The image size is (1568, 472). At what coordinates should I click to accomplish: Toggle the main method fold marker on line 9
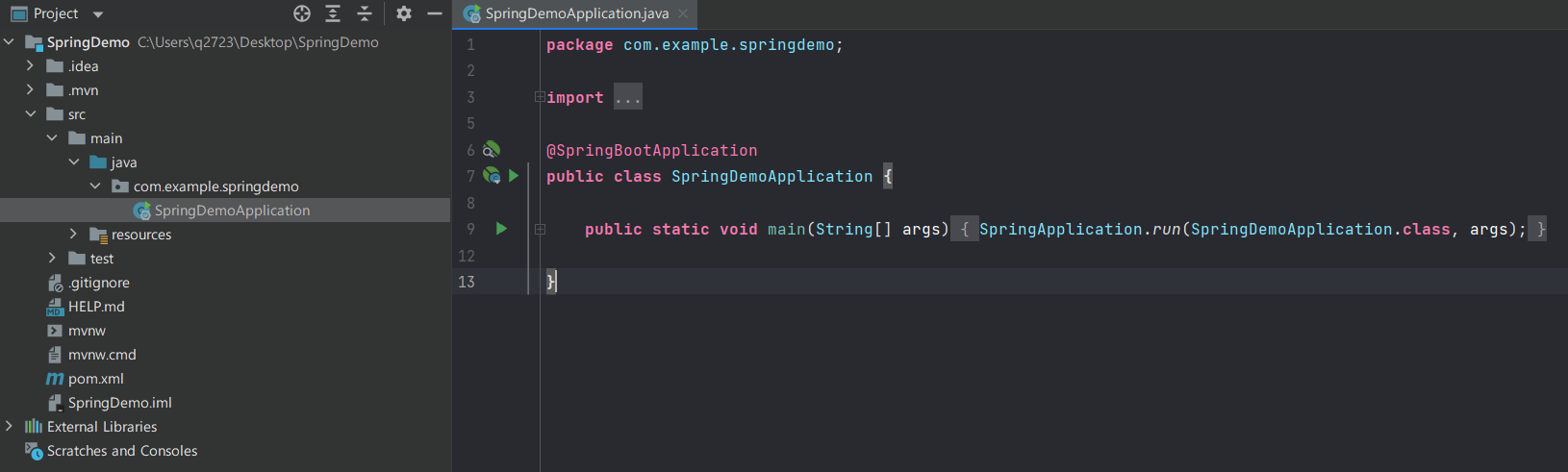pos(540,229)
